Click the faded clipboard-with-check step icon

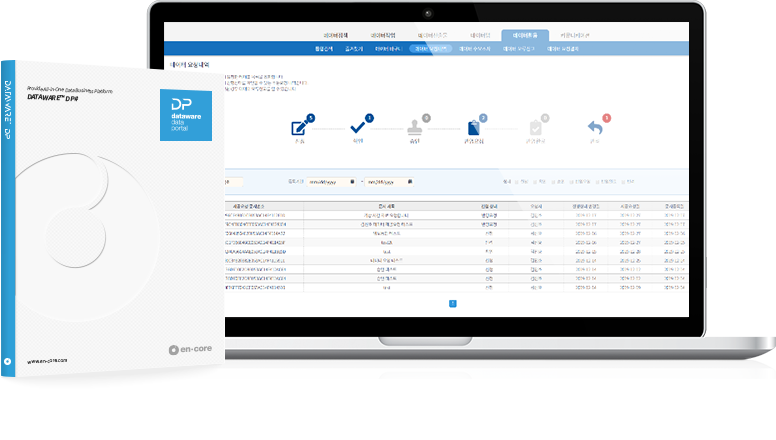535,128
